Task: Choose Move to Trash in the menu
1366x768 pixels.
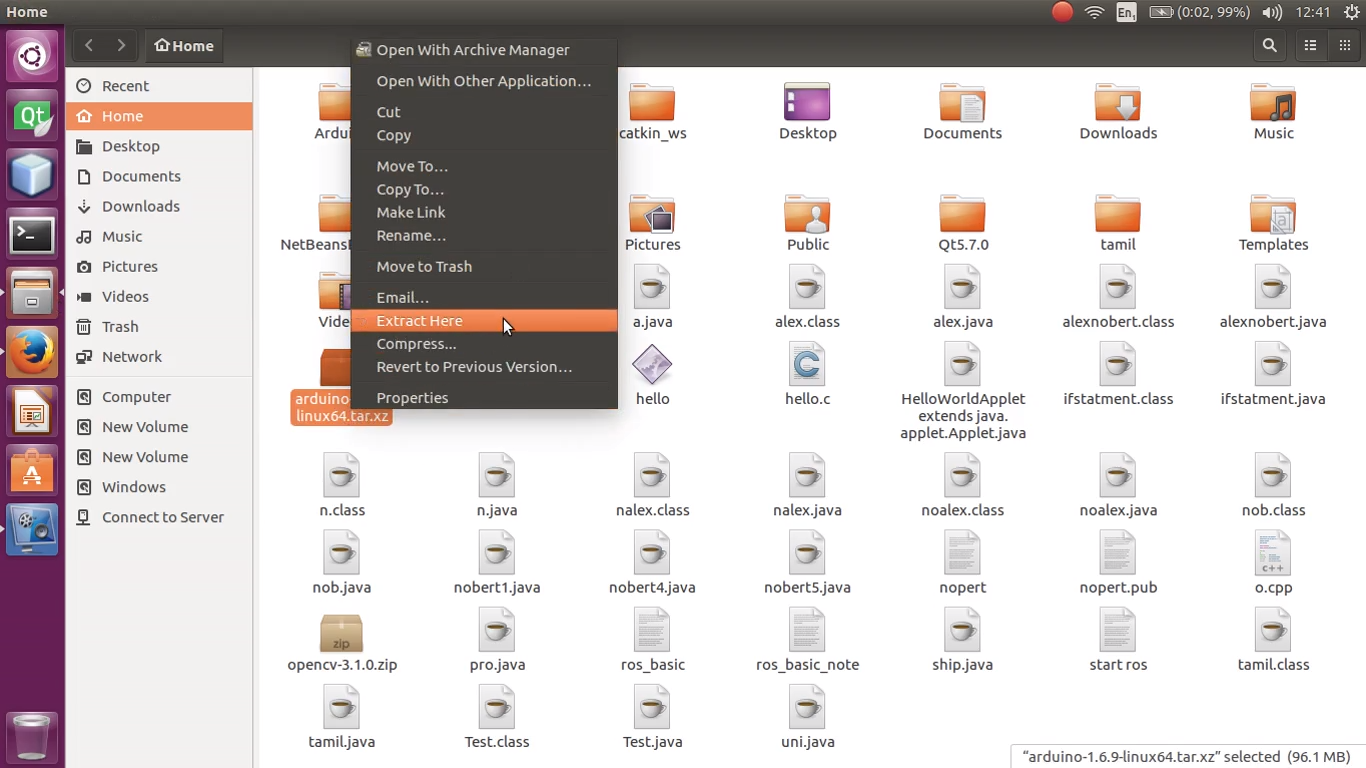Action: click(x=424, y=266)
